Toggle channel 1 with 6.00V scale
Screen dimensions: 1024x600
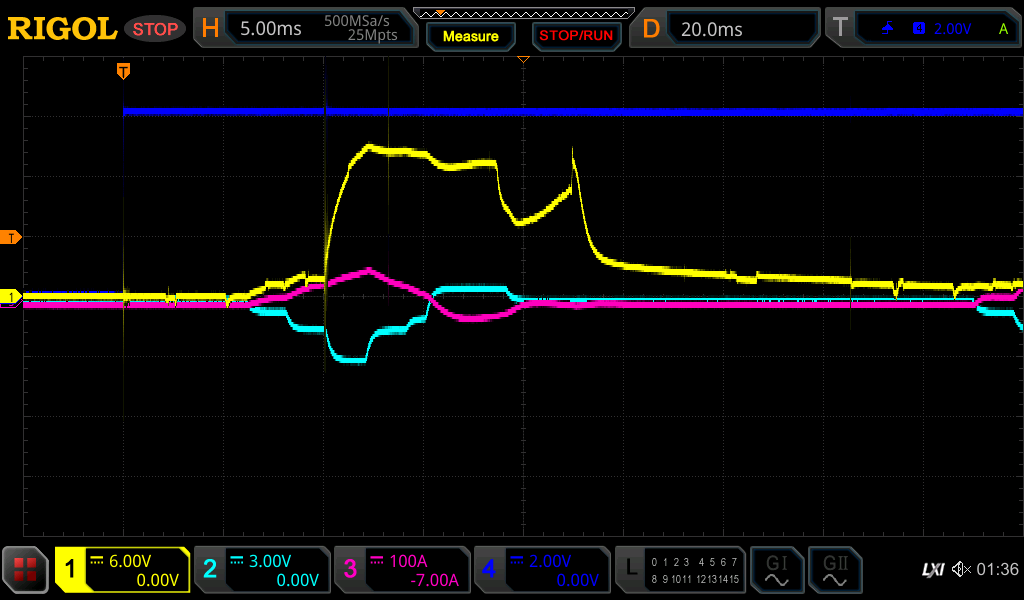click(x=122, y=570)
